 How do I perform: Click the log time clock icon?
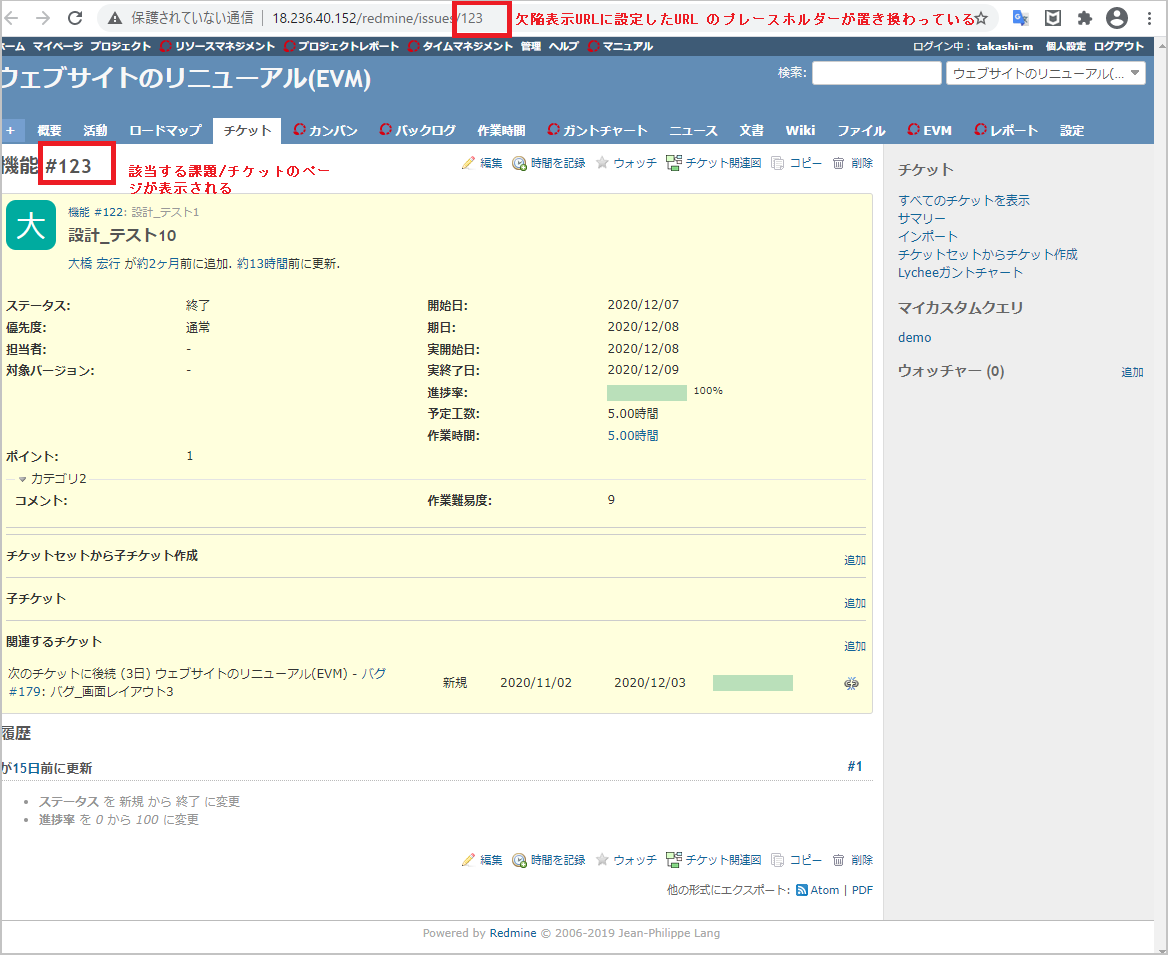click(519, 163)
